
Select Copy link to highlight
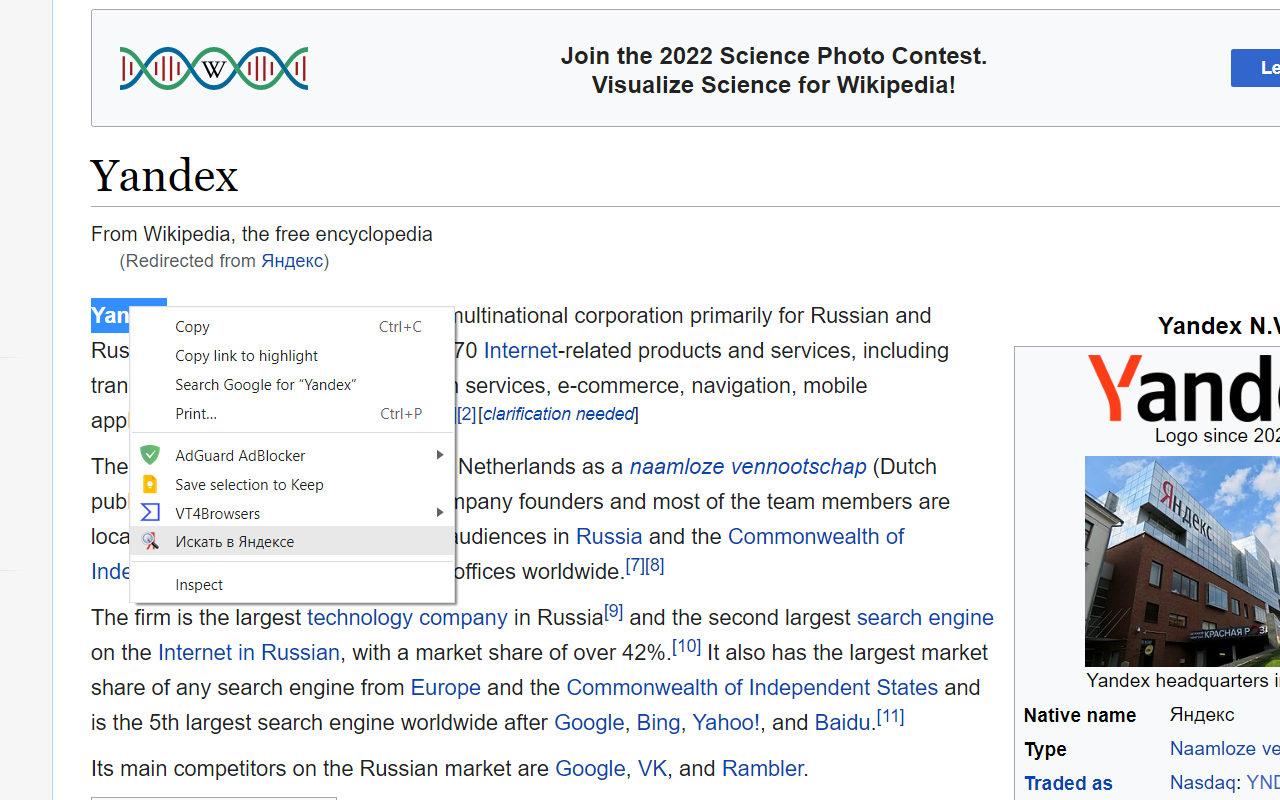click(292, 355)
